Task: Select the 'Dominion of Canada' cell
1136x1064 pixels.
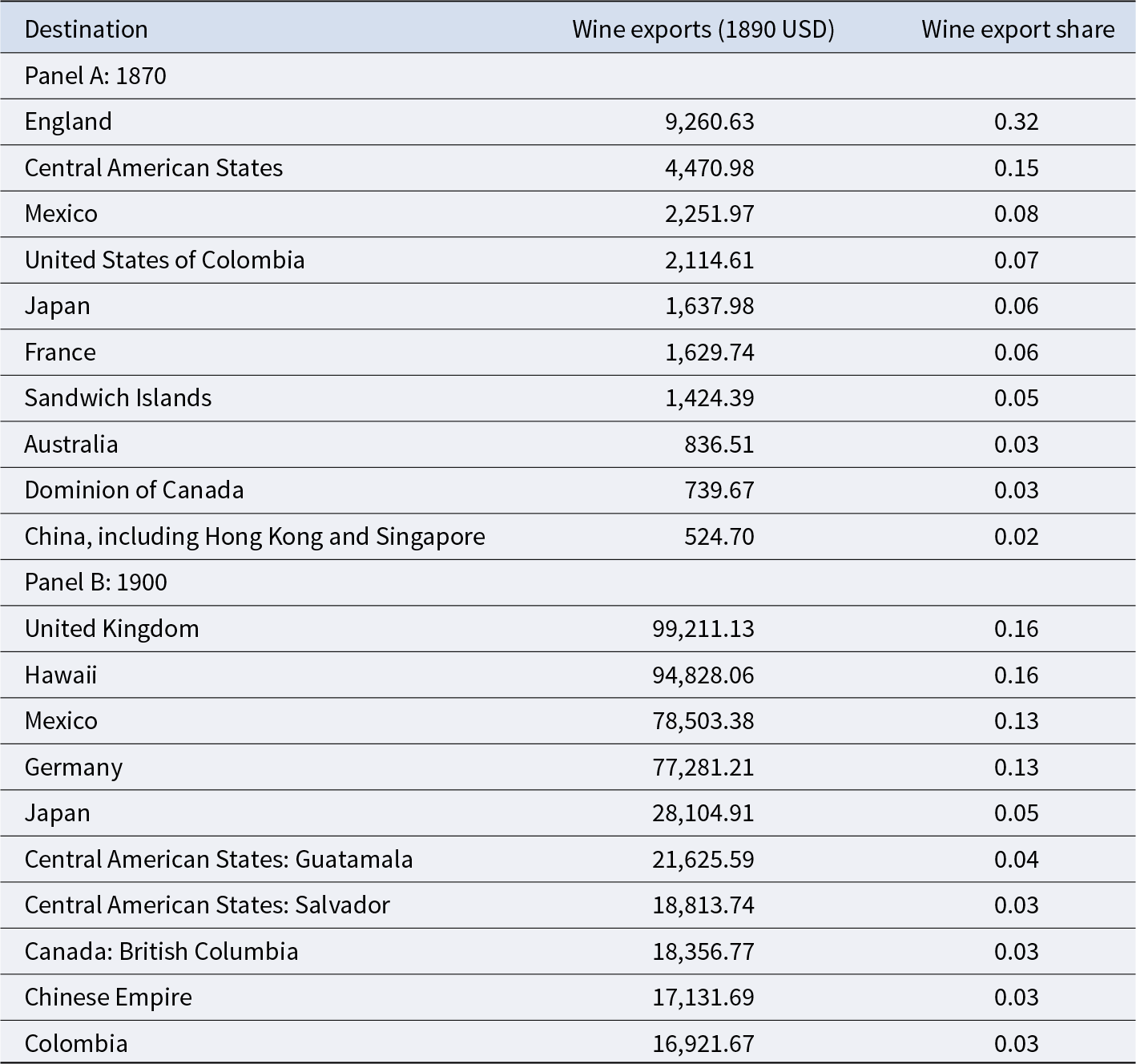Action: click(x=134, y=490)
